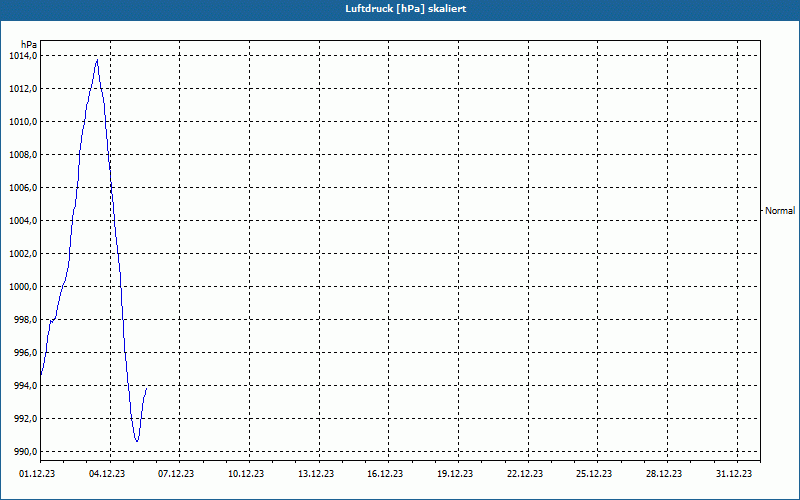Select the 990,0 y-axis value
The width and height of the screenshot is (800, 500).
[25, 452]
